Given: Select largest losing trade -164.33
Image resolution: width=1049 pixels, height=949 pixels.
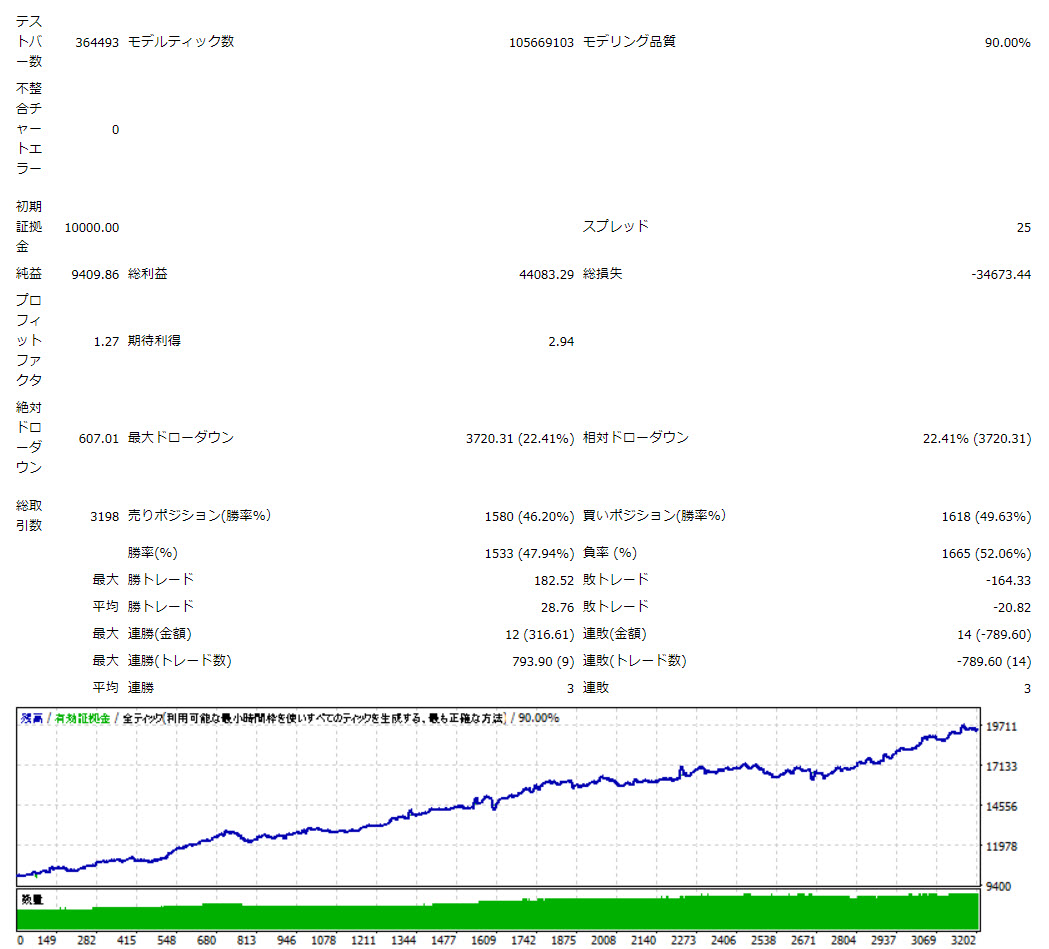Looking at the screenshot, I should (x=1008, y=581).
